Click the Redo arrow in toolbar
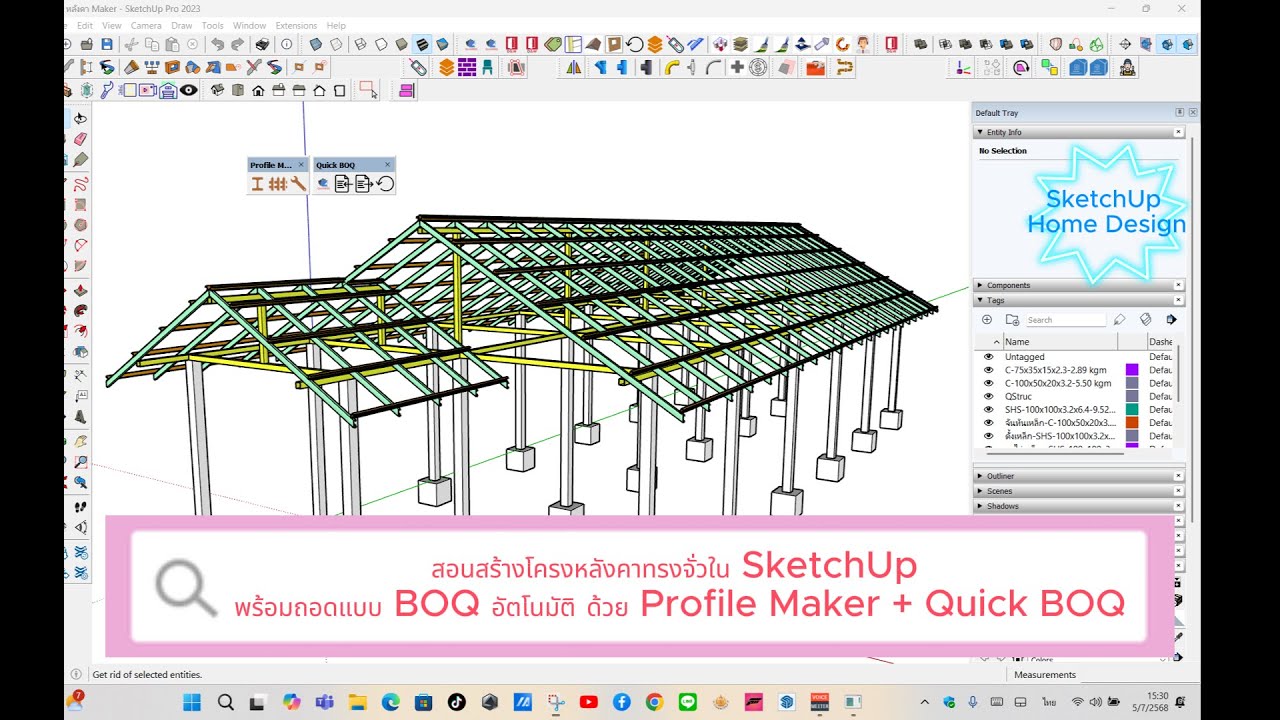This screenshot has width=1280, height=720. coord(237,44)
